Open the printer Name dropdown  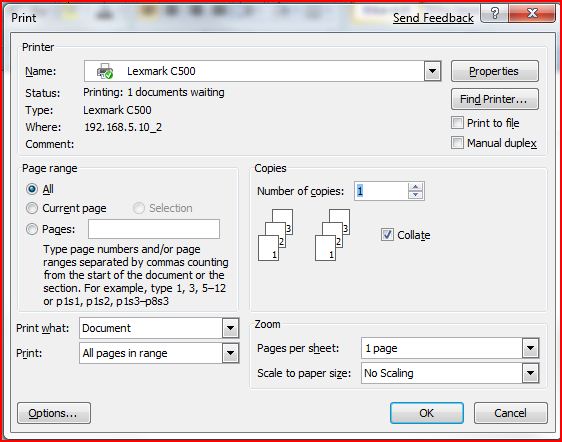coord(433,71)
